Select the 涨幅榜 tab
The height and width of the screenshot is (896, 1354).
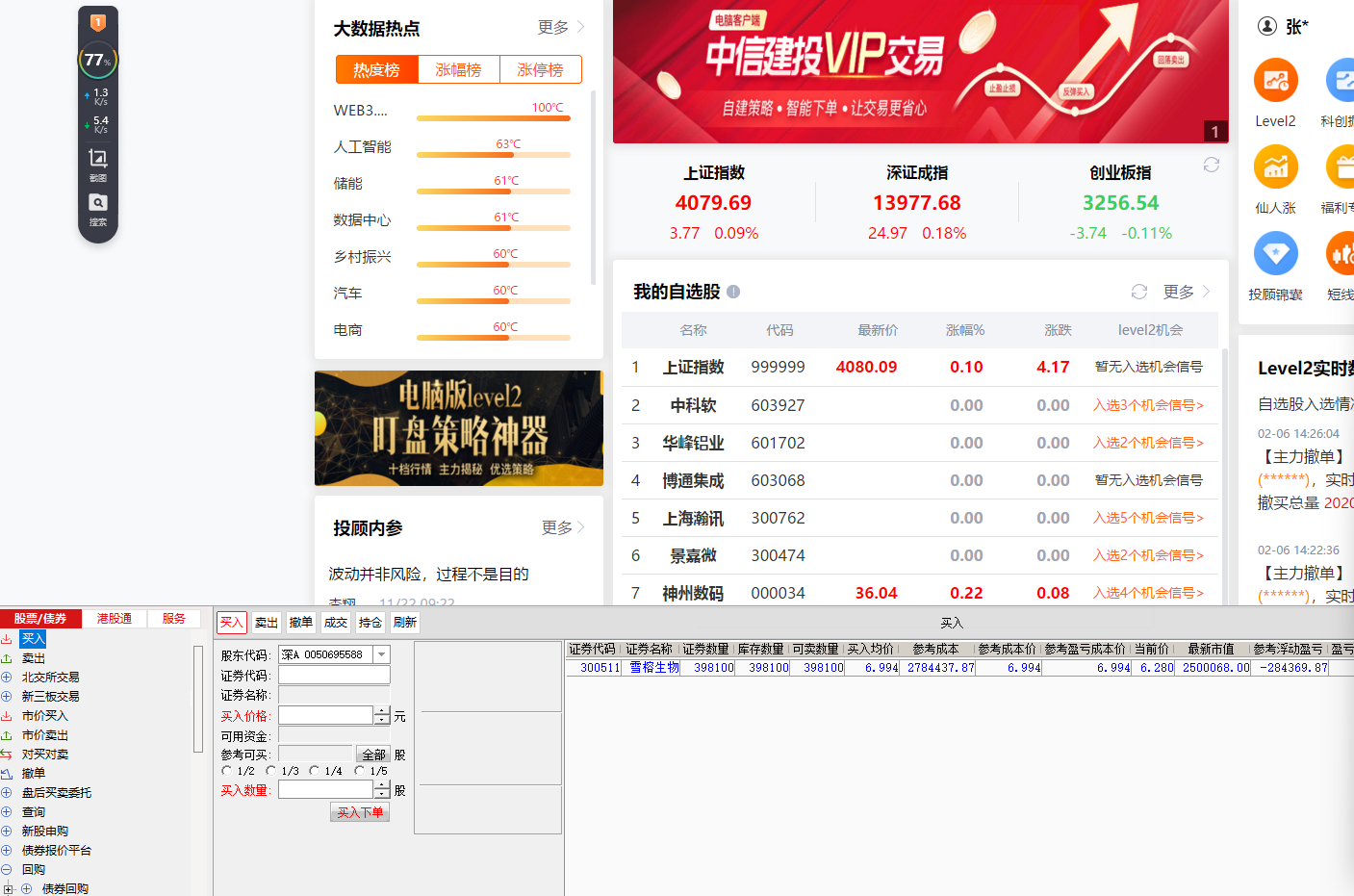point(459,70)
